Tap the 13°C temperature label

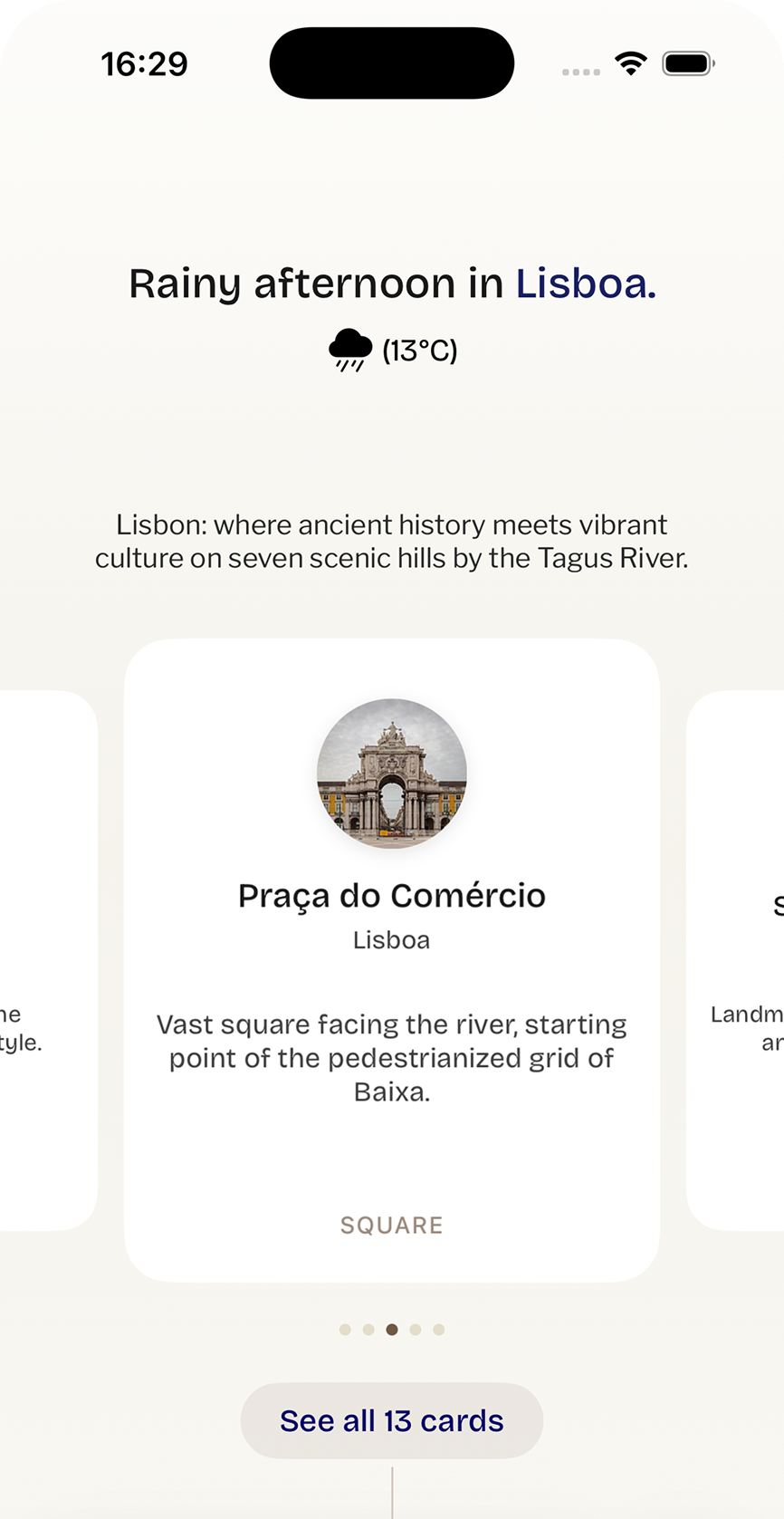click(x=420, y=350)
